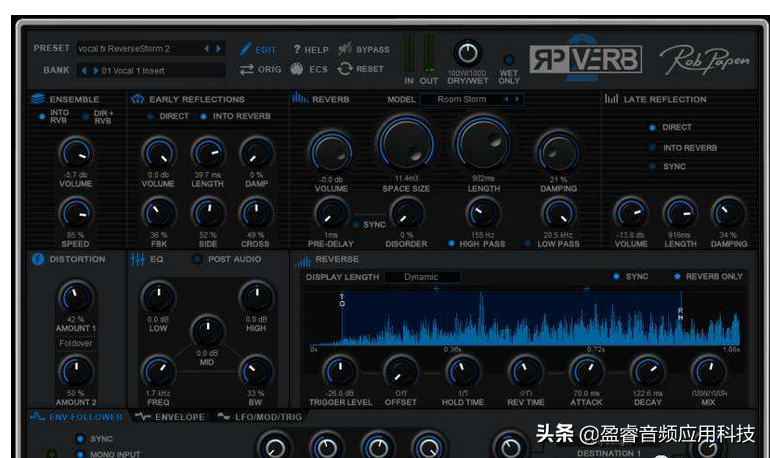Click the RESET icon
The height and width of the screenshot is (458, 770).
pos(346,70)
